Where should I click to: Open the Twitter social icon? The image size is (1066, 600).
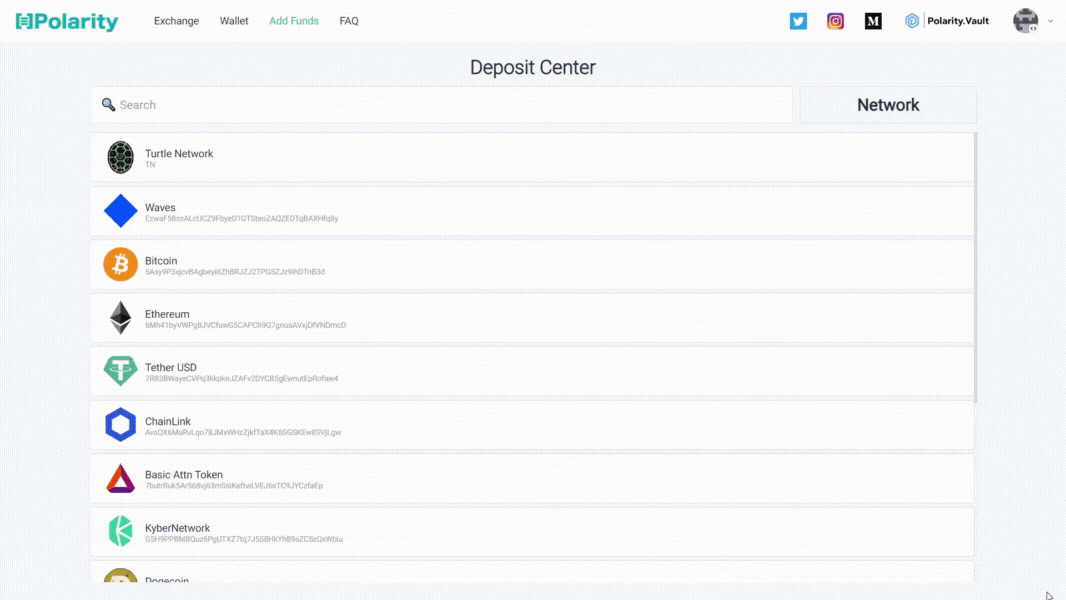798,21
